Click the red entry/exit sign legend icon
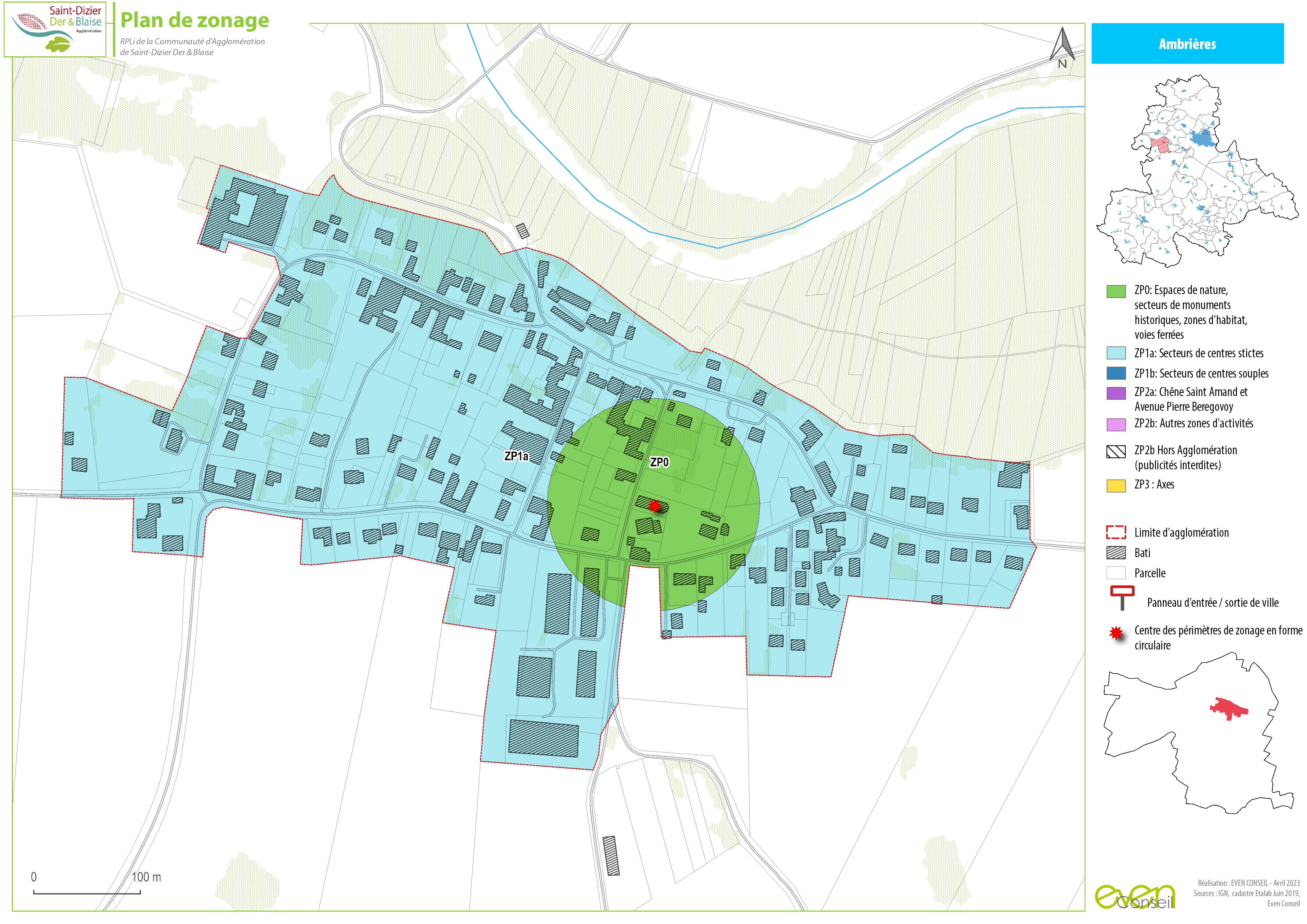 1122,598
